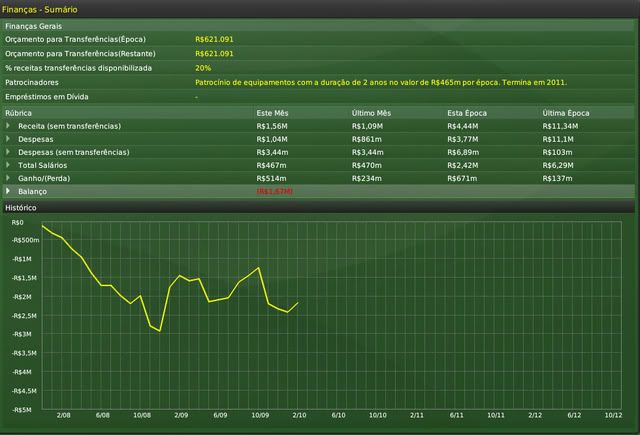Click the Finanças - Sumário title
This screenshot has height=435, width=640.
pyautogui.click(x=40, y=9)
